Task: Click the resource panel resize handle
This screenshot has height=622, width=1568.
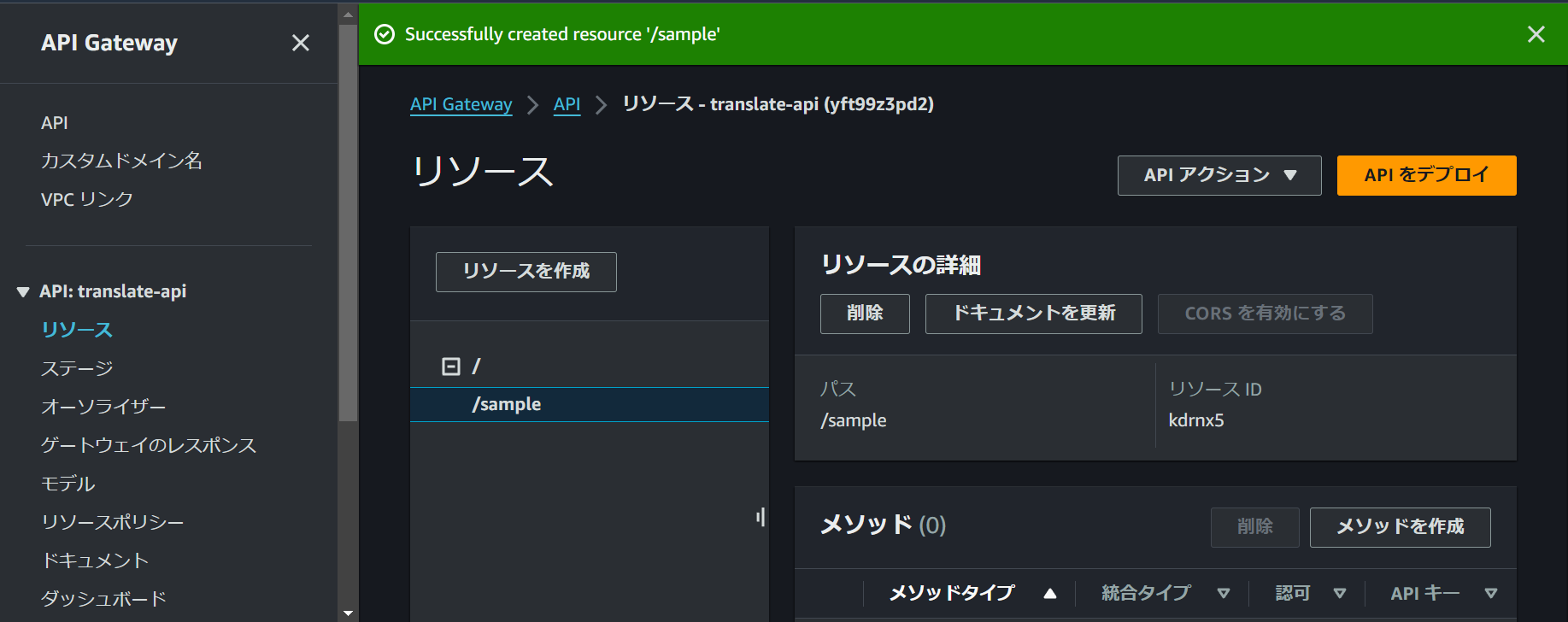Action: 761,517
